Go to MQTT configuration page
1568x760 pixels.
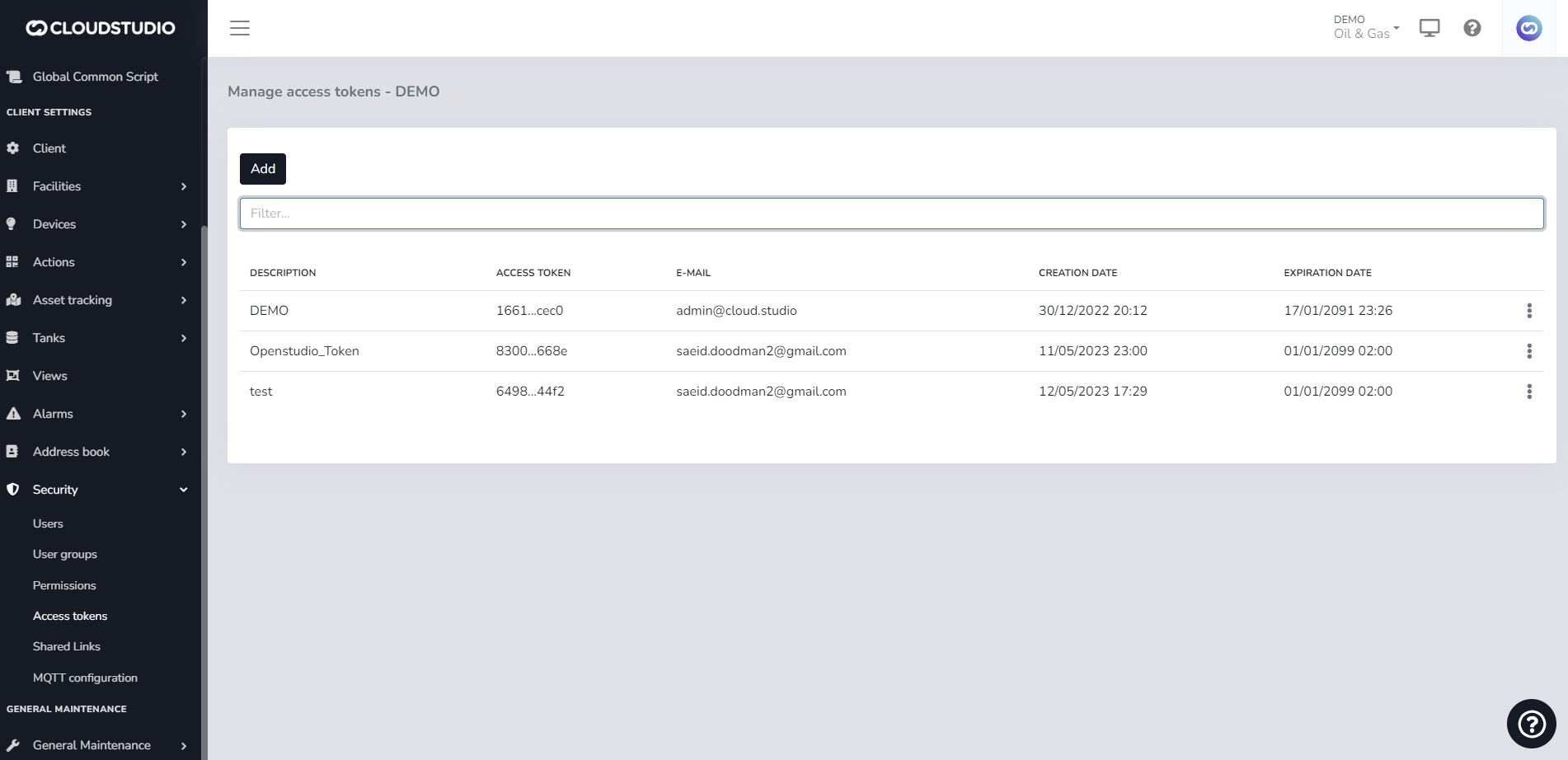coord(85,678)
